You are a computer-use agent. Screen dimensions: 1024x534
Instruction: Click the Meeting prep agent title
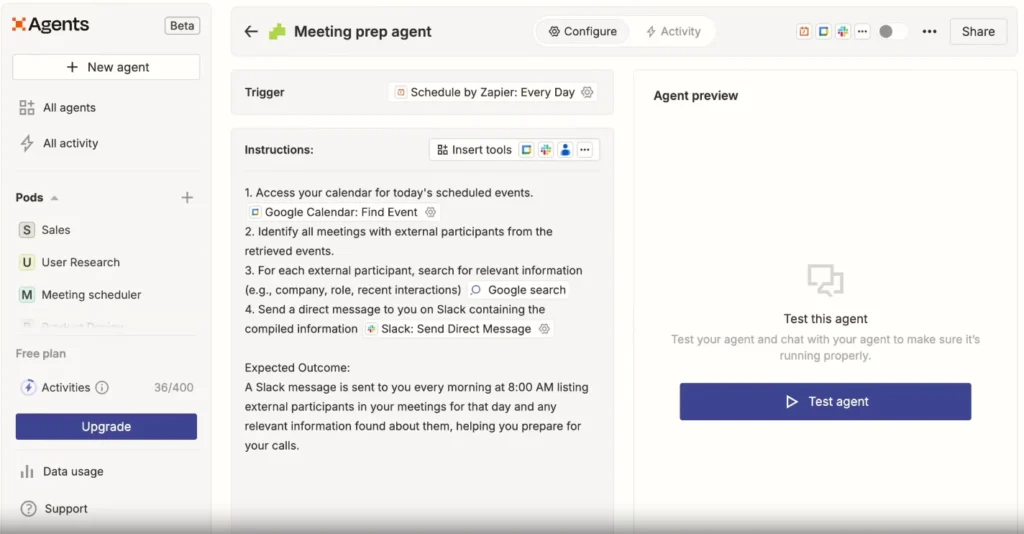pyautogui.click(x=362, y=31)
